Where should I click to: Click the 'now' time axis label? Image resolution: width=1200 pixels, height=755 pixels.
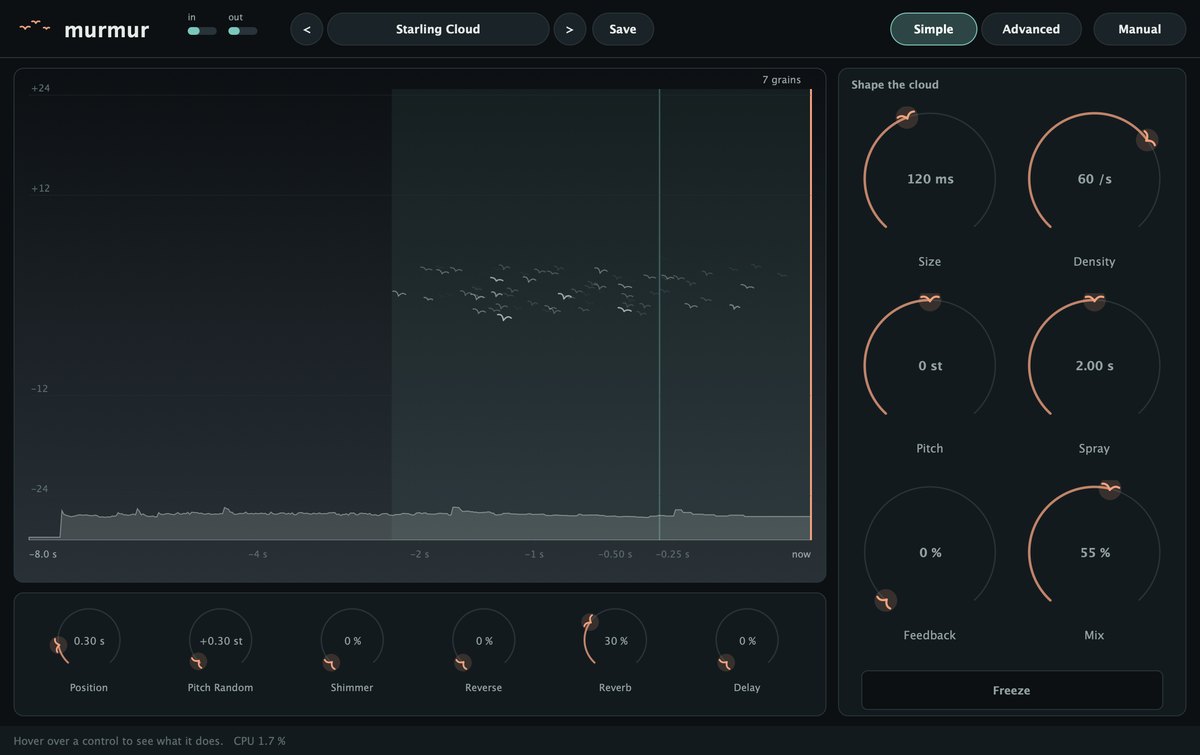pos(801,554)
